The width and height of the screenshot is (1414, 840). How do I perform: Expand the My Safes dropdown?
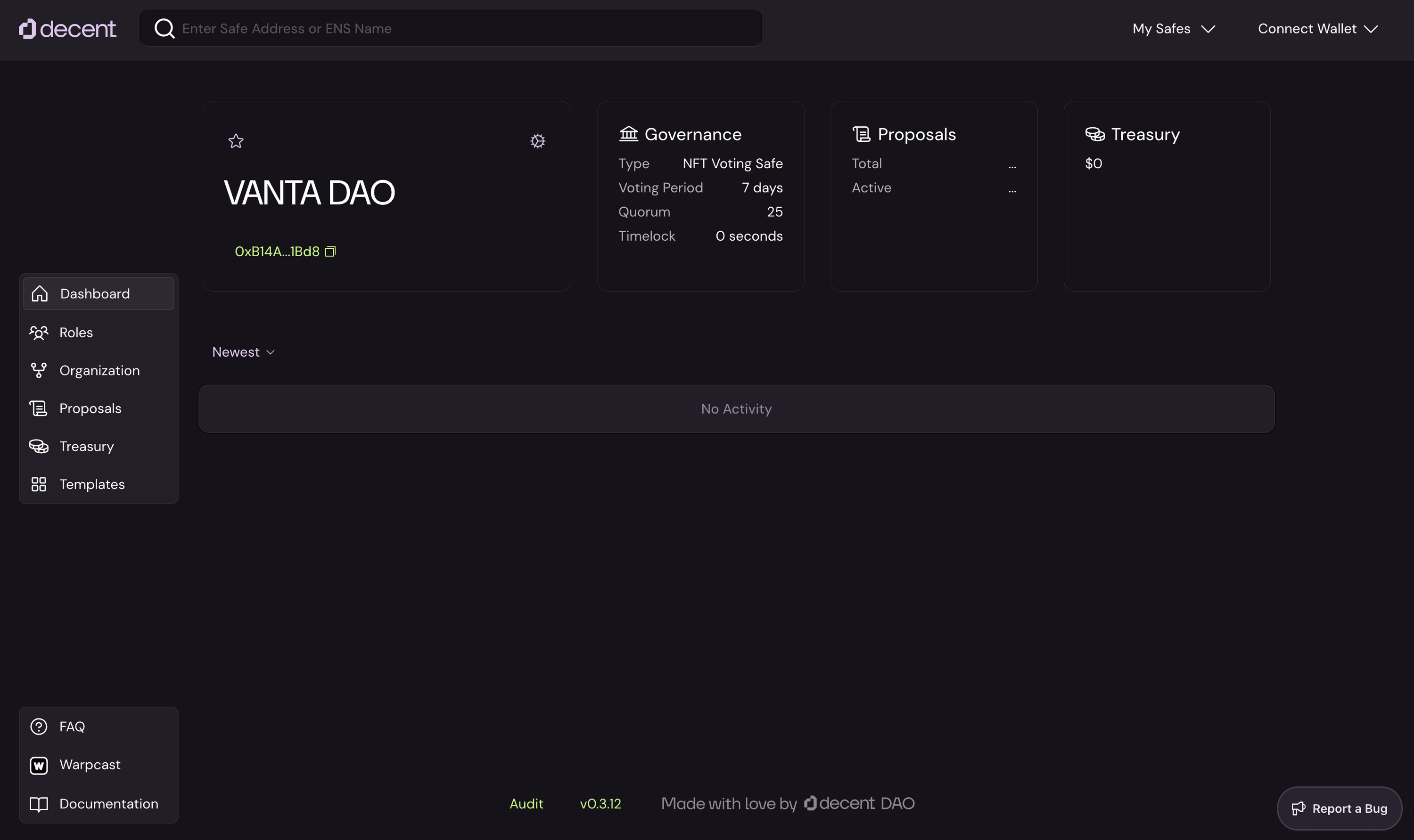[x=1173, y=29]
